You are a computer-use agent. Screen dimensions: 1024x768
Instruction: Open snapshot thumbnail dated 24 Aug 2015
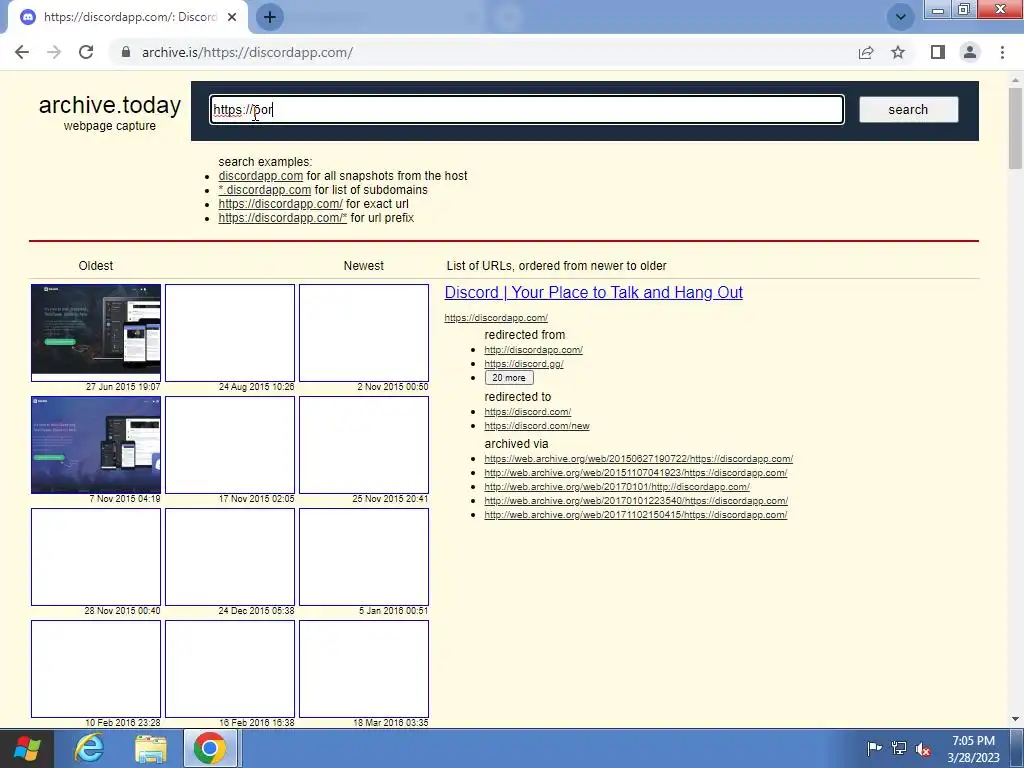230,333
